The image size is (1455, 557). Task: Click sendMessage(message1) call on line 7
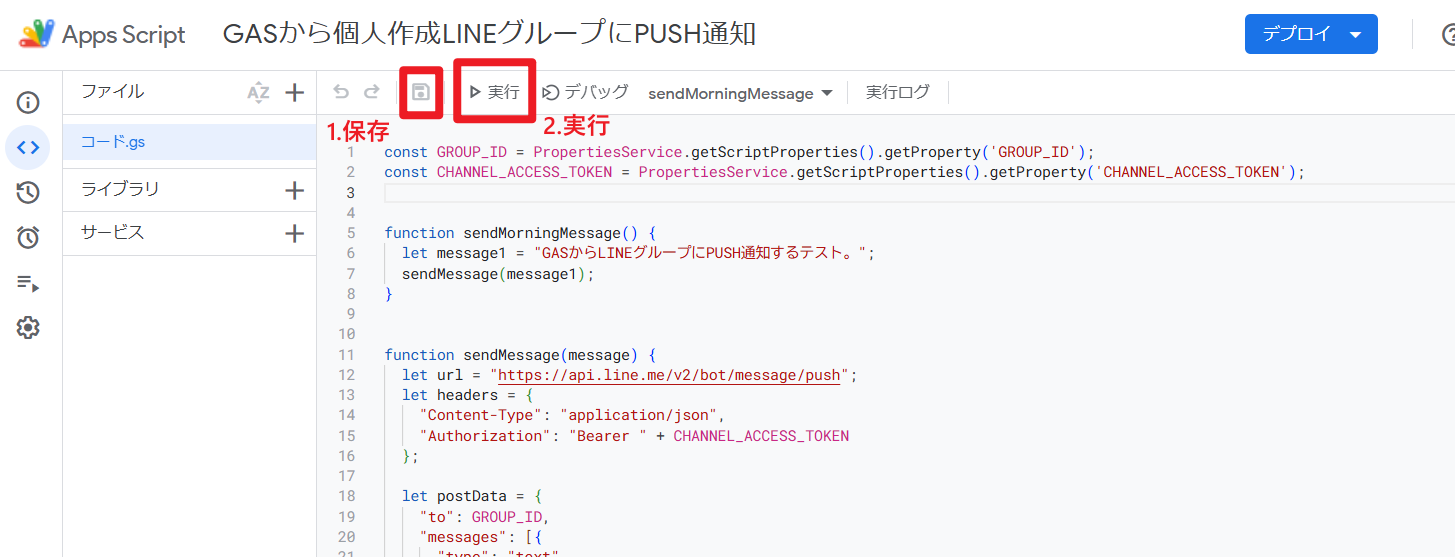pos(498,274)
